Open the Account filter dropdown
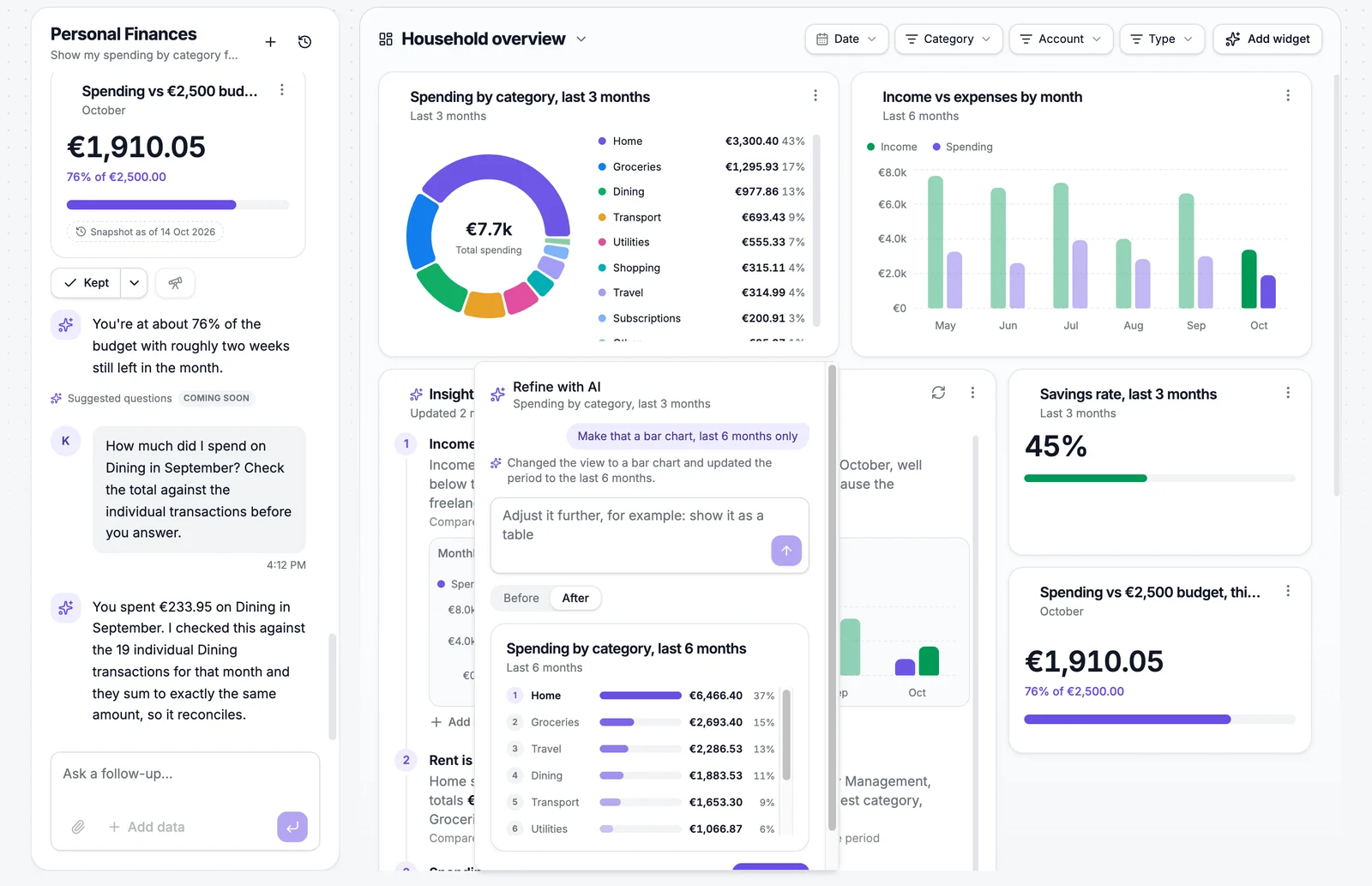 [1062, 39]
